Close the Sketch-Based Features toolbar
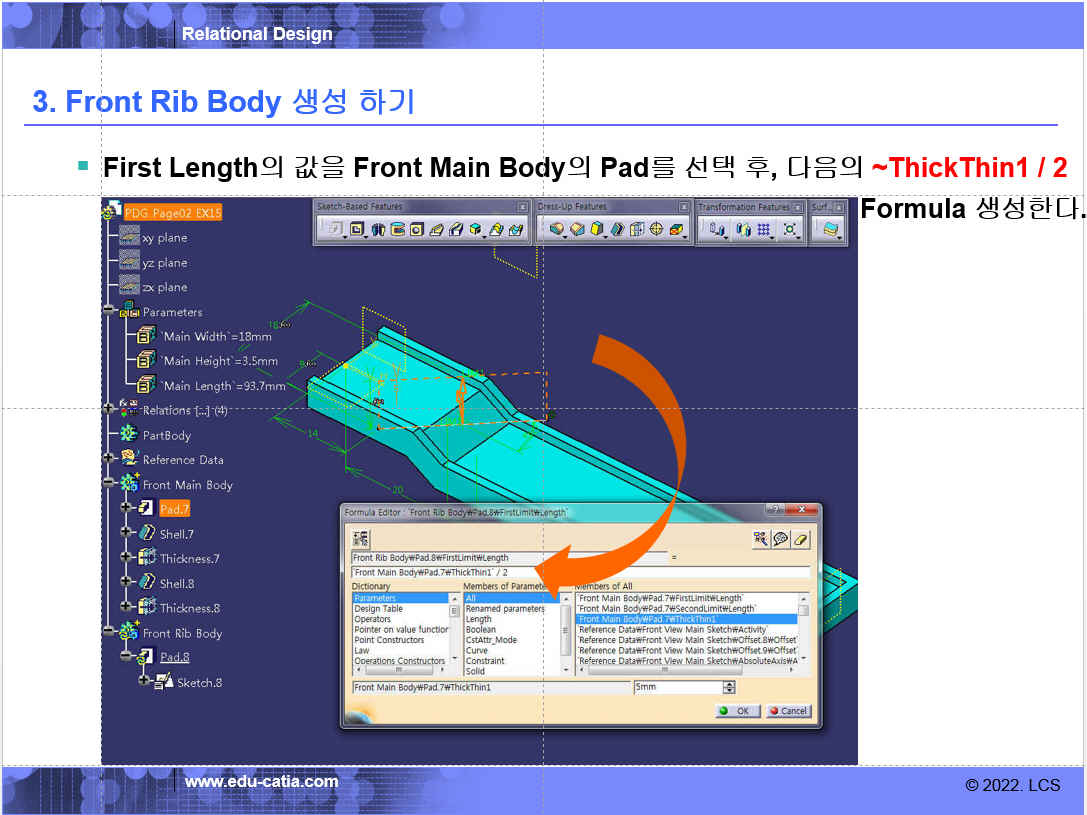1087x815 pixels. 521,207
